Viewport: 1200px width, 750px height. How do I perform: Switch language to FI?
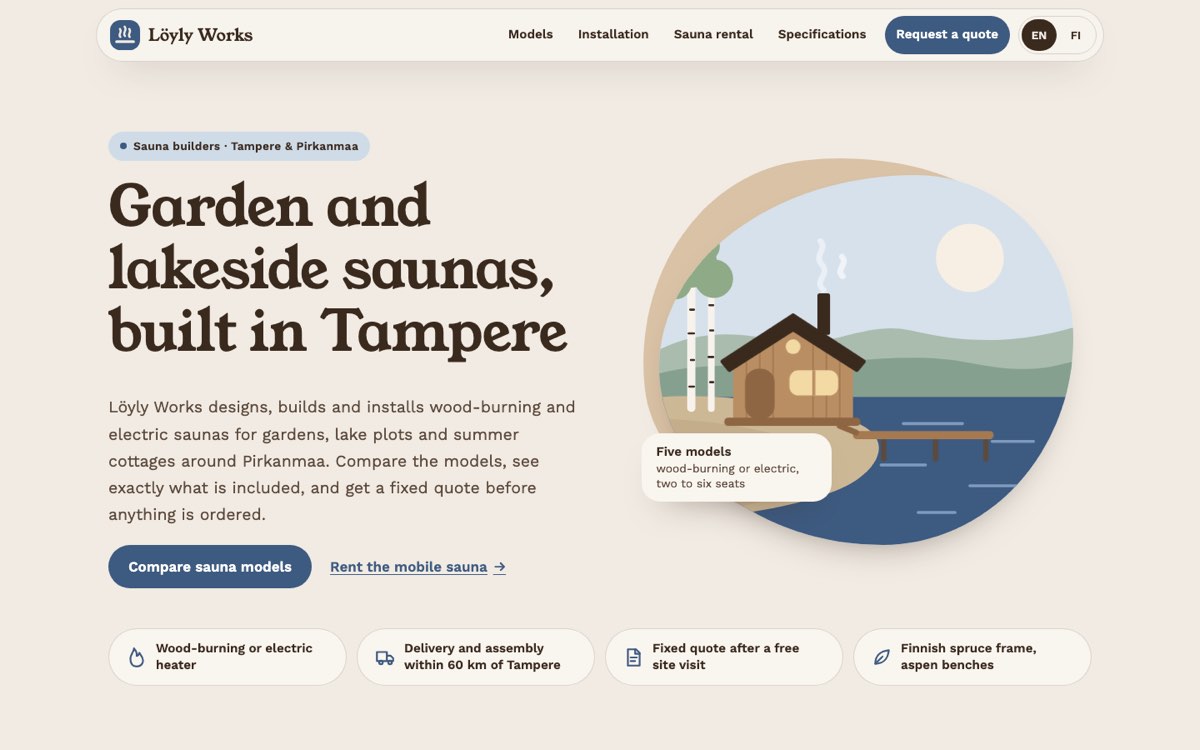pyautogui.click(x=1075, y=35)
